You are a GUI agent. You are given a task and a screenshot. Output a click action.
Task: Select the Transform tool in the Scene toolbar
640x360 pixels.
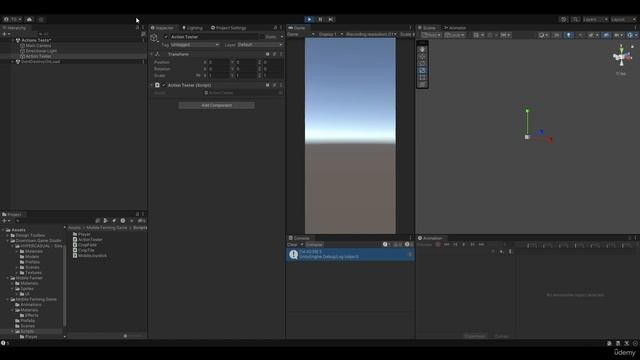[x=422, y=84]
